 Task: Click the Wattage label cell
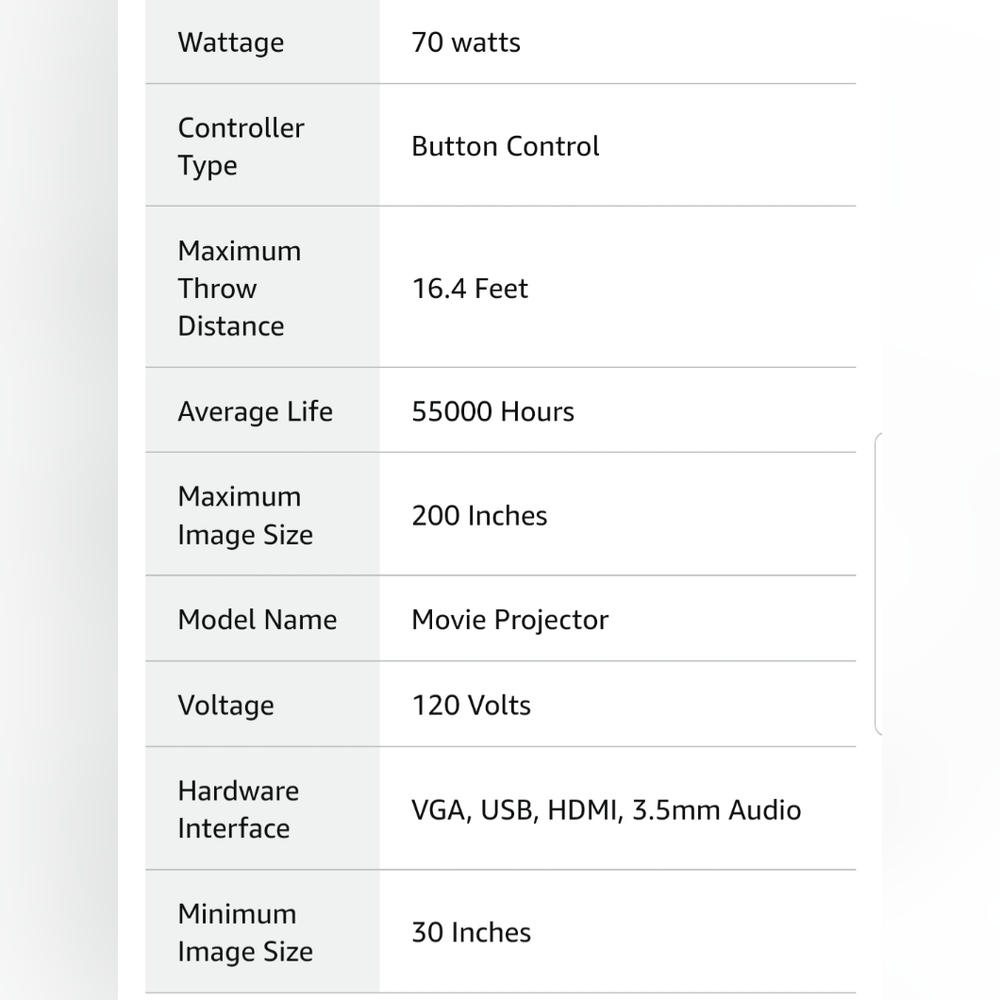pyautogui.click(x=262, y=42)
